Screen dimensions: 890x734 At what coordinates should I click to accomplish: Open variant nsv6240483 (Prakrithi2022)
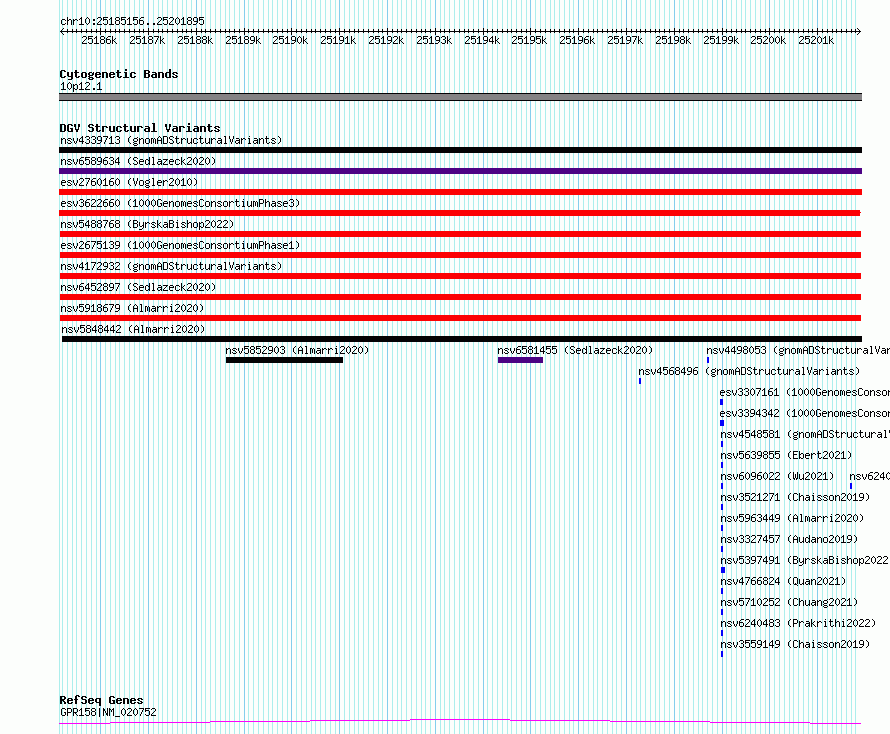(x=798, y=623)
